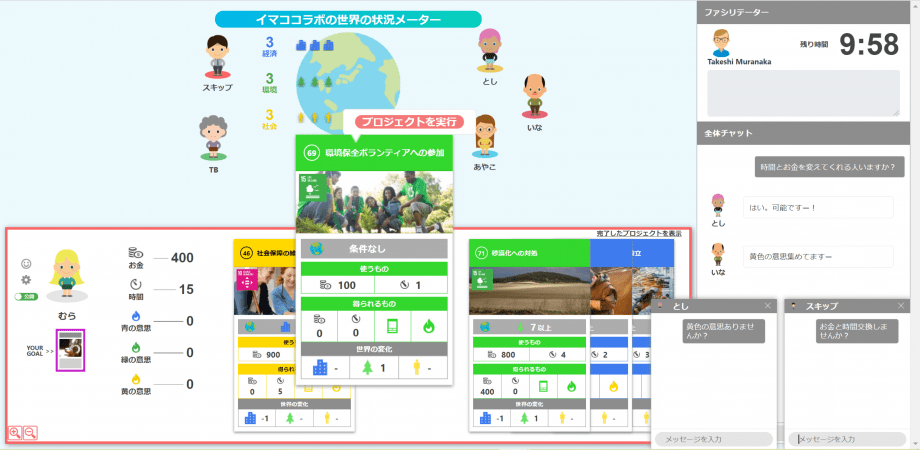Toggle the 公開 switch

click(26, 297)
